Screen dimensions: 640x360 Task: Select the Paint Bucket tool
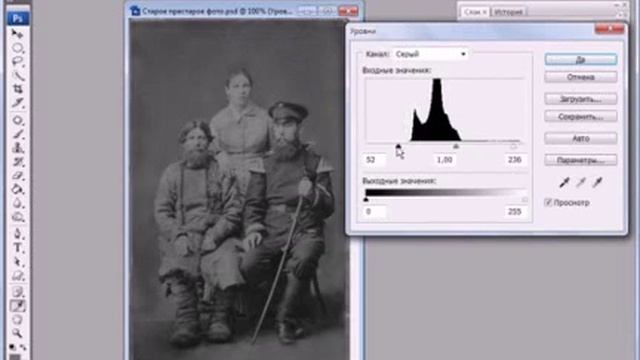point(18,189)
